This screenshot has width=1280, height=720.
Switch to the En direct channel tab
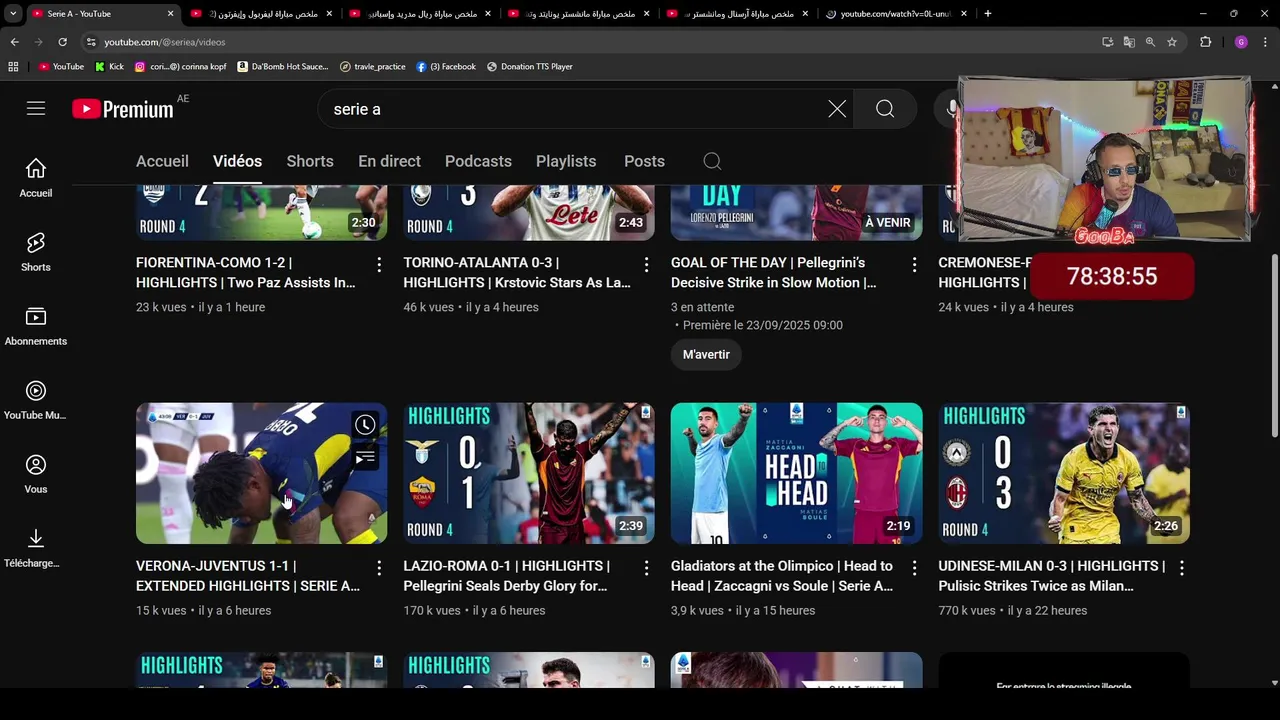pyautogui.click(x=389, y=161)
